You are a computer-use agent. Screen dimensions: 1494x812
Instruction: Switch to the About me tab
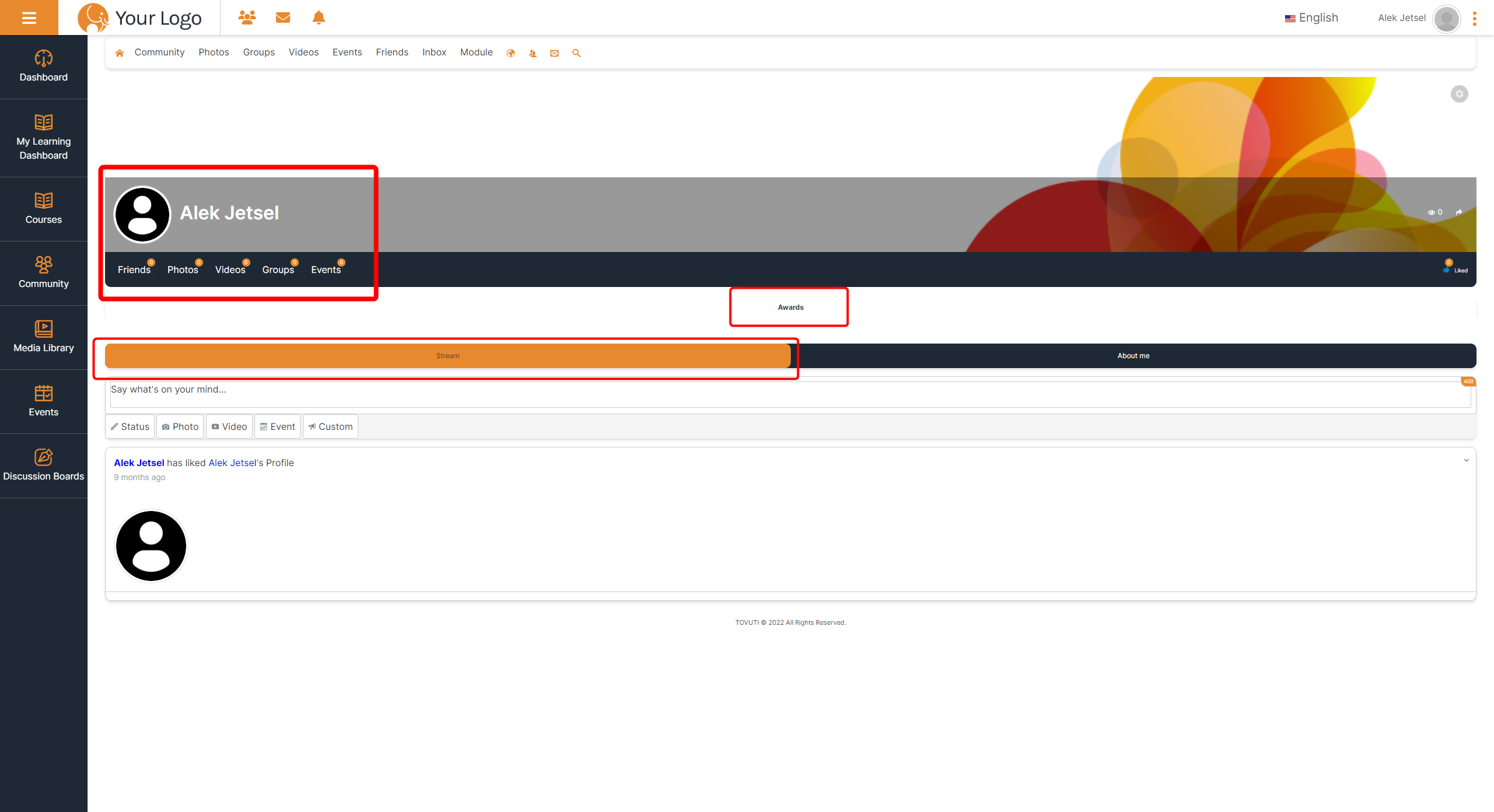pos(1133,356)
